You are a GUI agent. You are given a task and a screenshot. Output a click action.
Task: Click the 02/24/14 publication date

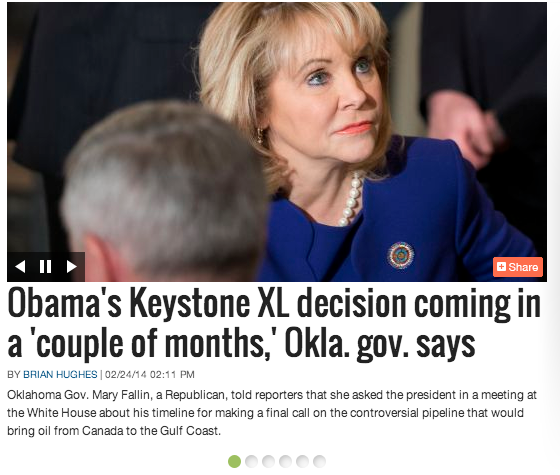[126, 374]
